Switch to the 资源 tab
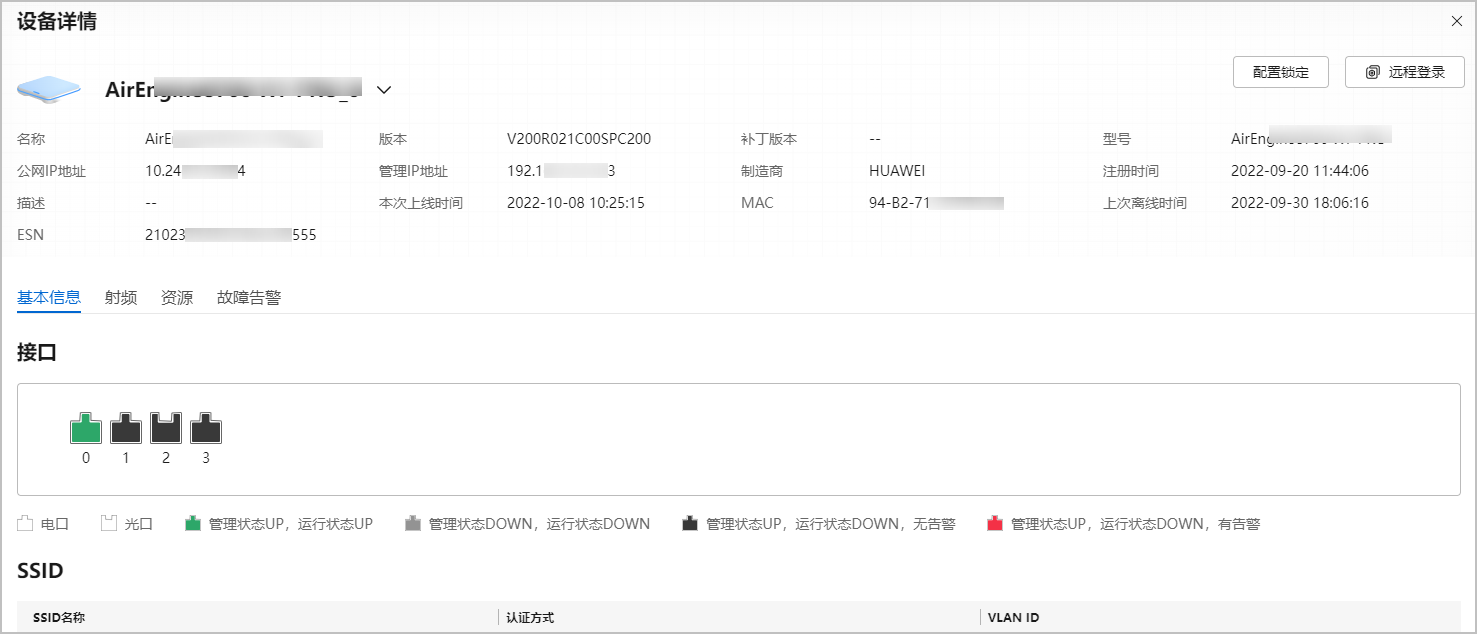Screen dimensions: 1477x634 [177, 297]
